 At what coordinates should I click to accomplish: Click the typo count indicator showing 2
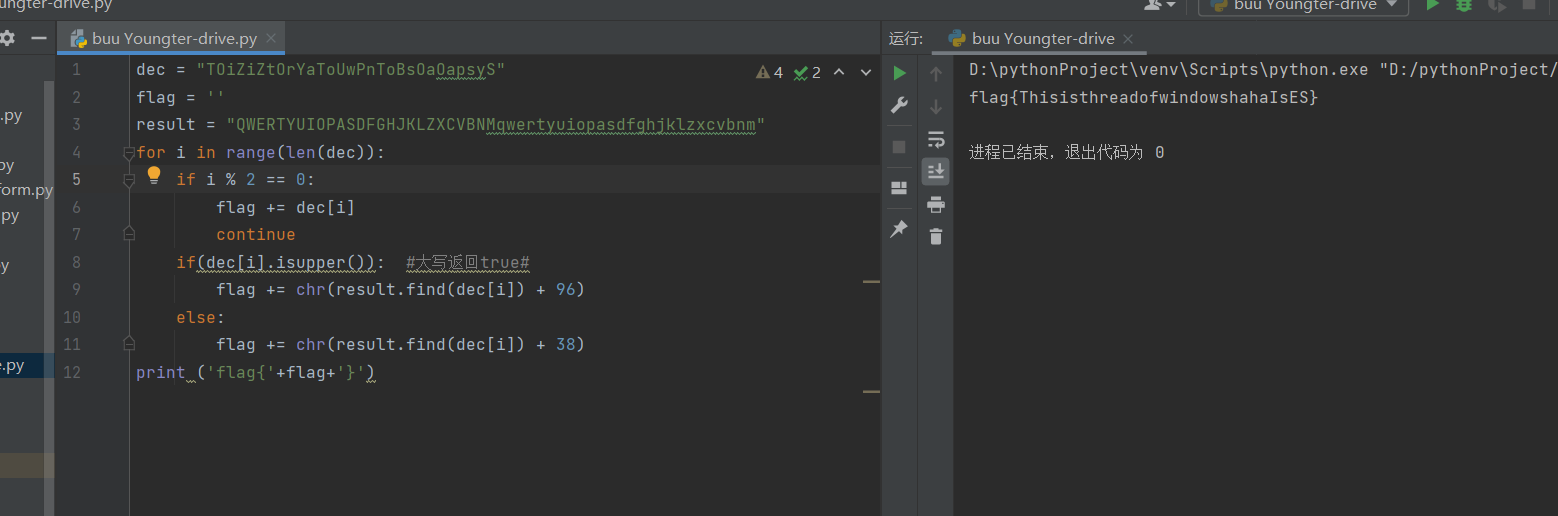(x=807, y=72)
